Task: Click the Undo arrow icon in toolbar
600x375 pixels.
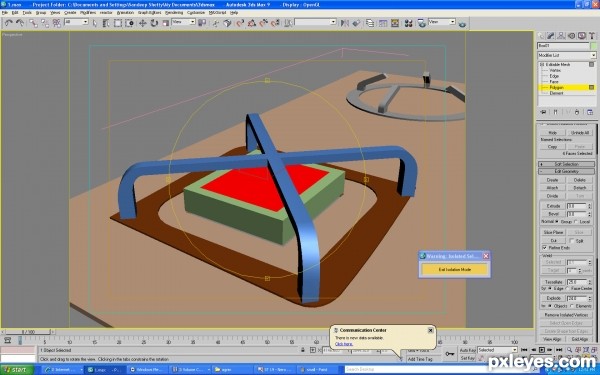Action: (8, 23)
